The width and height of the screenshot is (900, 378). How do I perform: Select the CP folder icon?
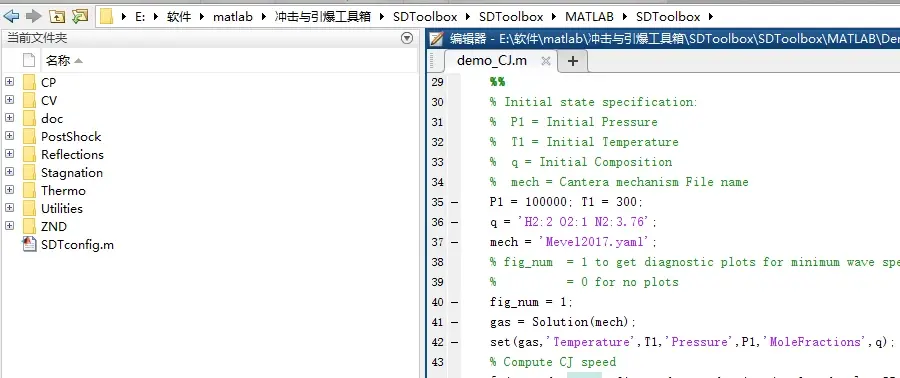[x=29, y=82]
